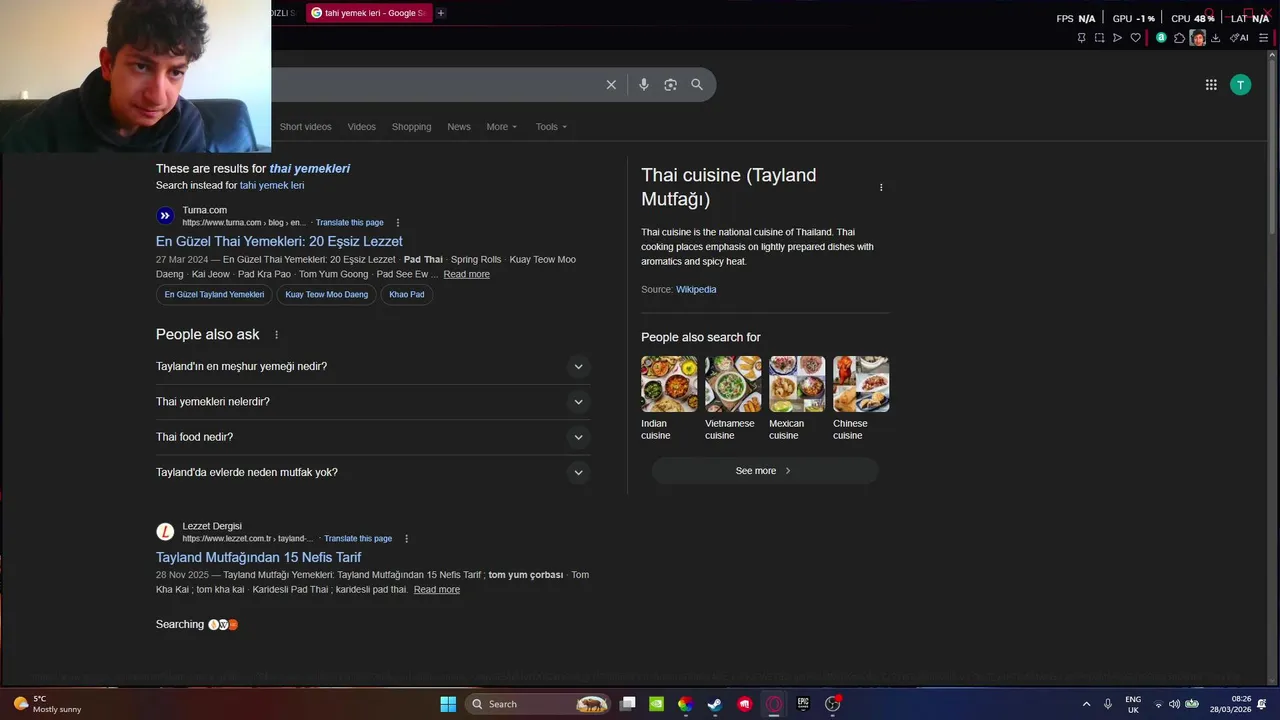Start voice search with the microphone icon
Viewport: 1280px width, 720px height.
click(x=644, y=85)
